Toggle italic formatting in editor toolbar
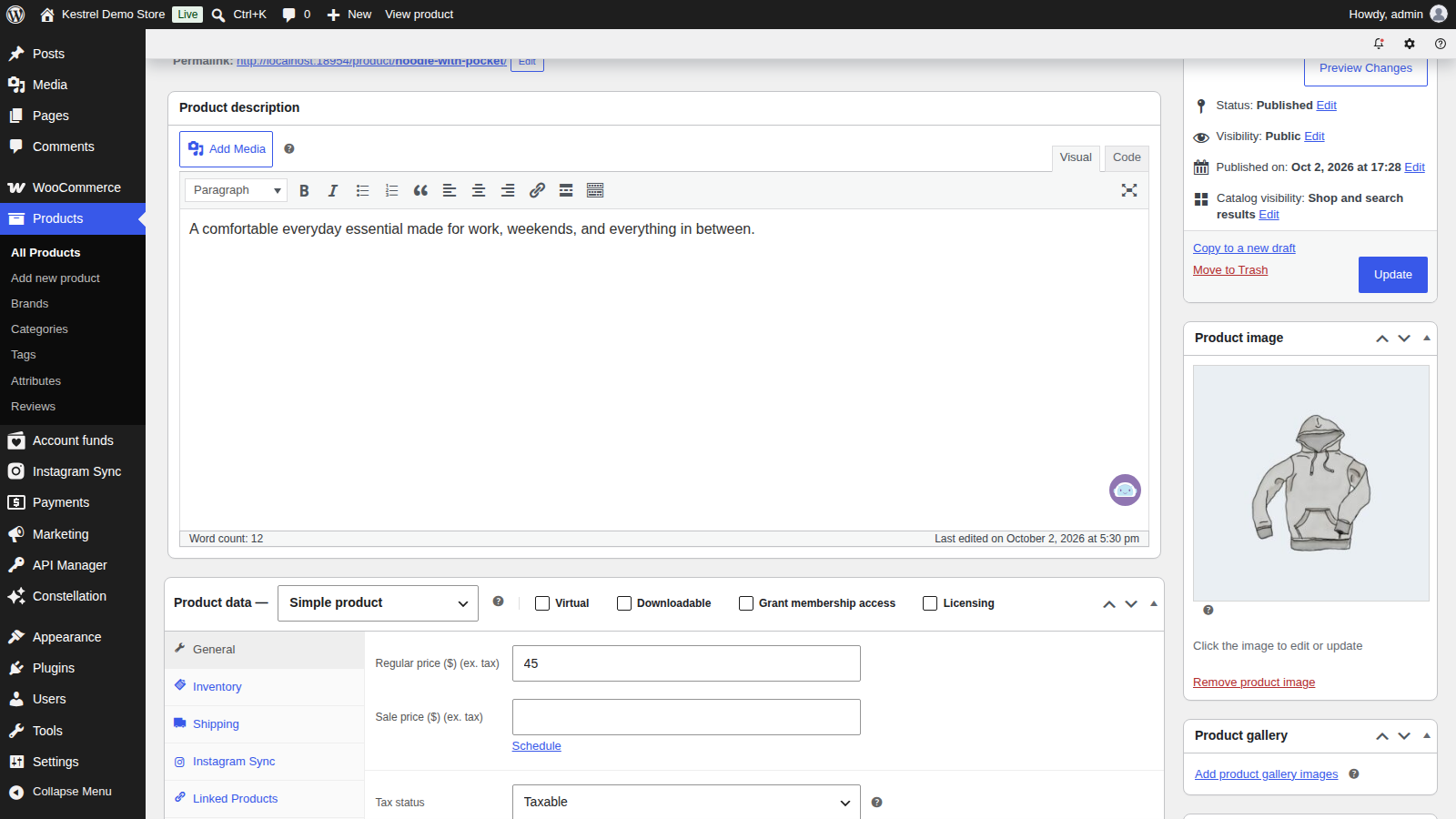 tap(333, 190)
